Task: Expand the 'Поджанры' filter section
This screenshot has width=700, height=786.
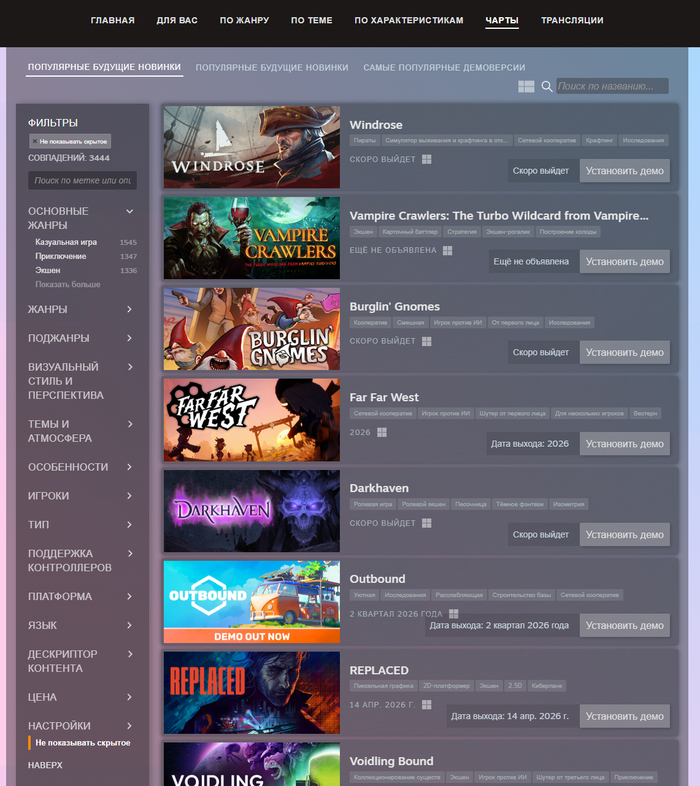Action: [129, 338]
